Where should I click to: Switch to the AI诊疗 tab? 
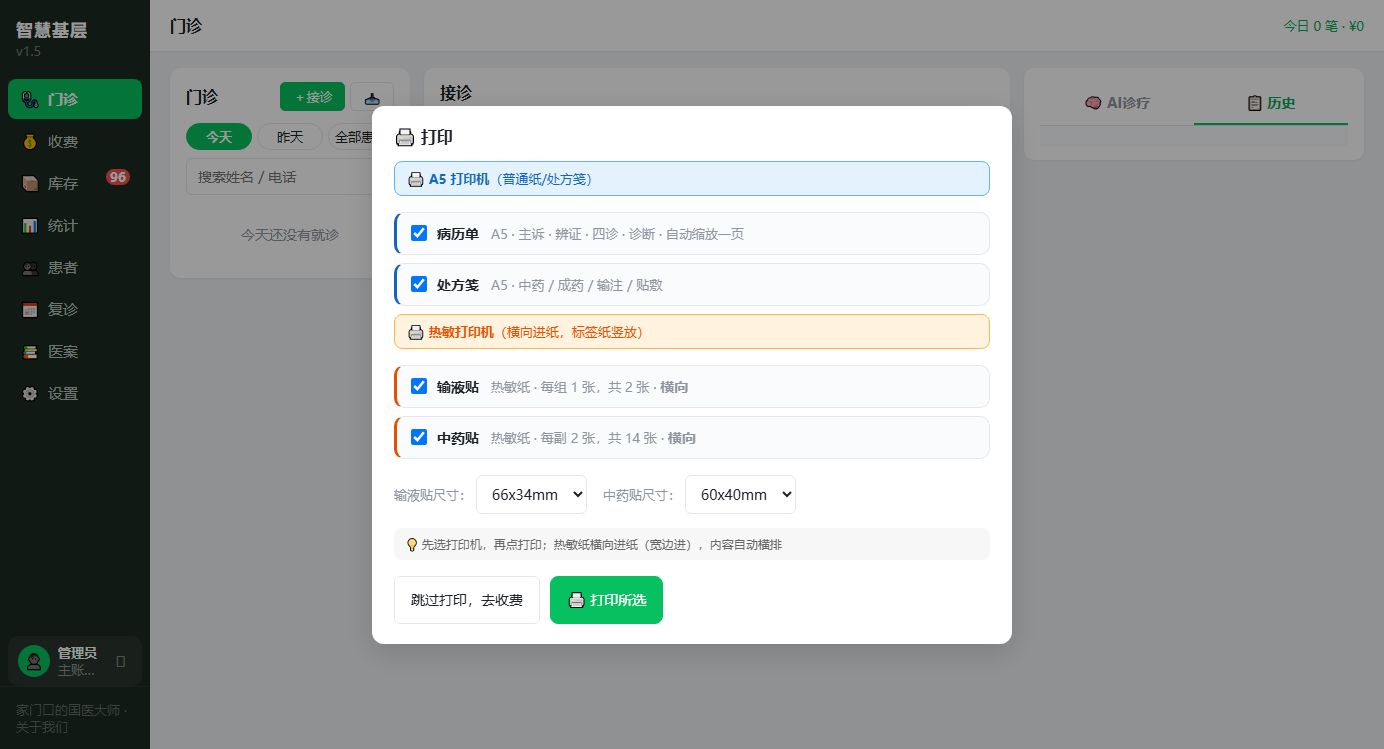1117,103
